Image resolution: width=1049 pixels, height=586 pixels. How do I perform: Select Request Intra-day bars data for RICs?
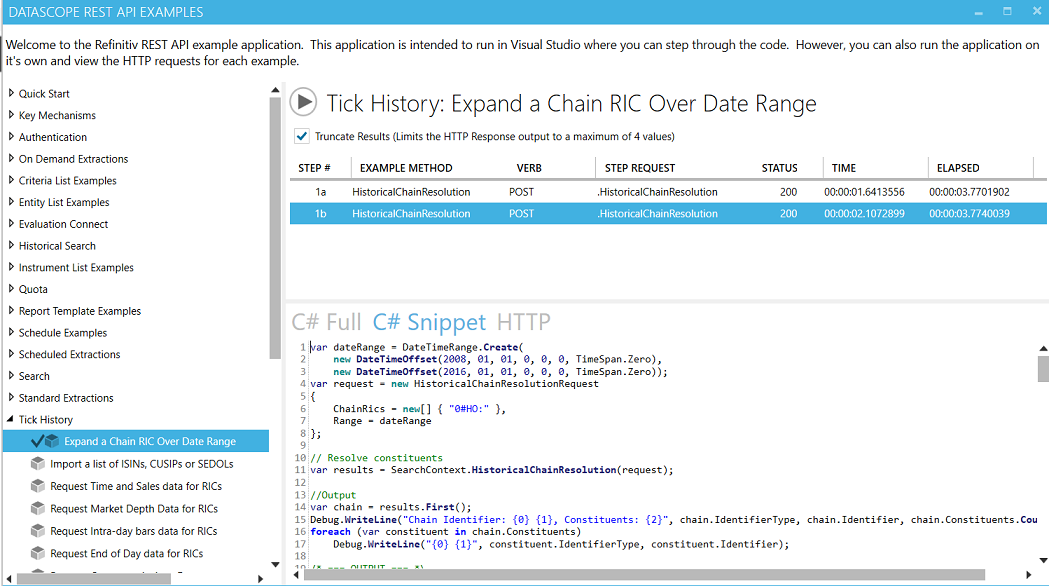coord(134,531)
